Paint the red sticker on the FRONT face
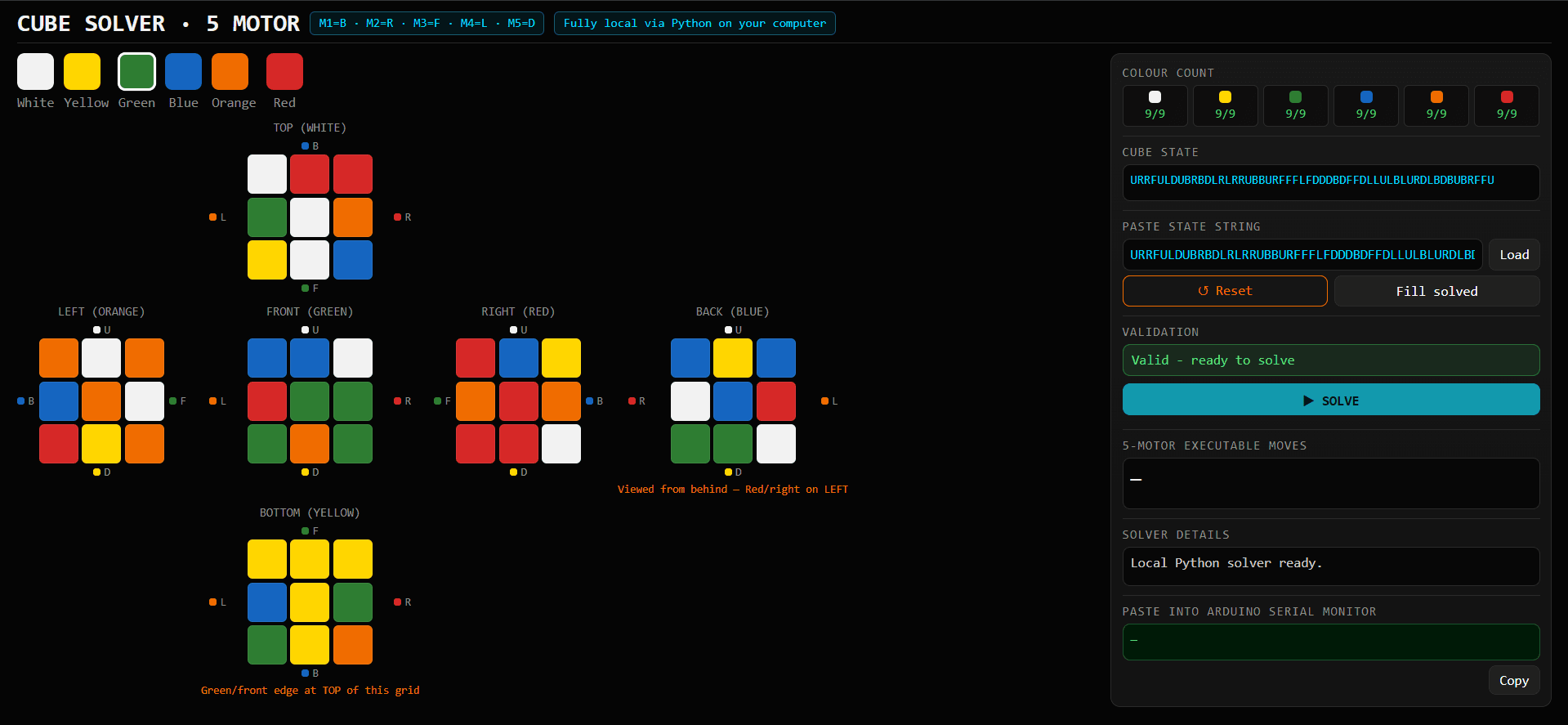 (267, 401)
